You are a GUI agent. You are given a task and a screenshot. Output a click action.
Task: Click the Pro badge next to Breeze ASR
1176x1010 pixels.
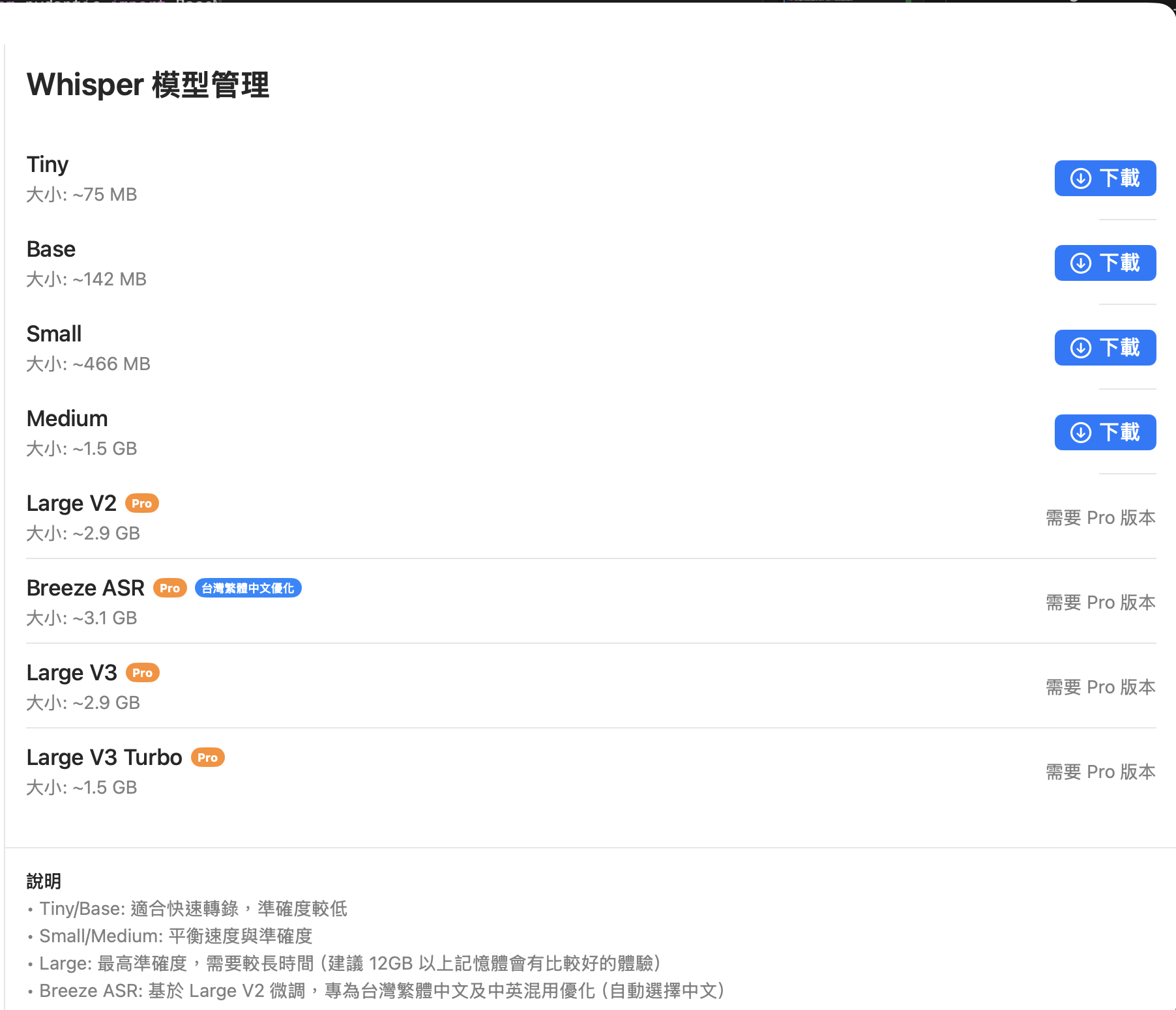169,588
